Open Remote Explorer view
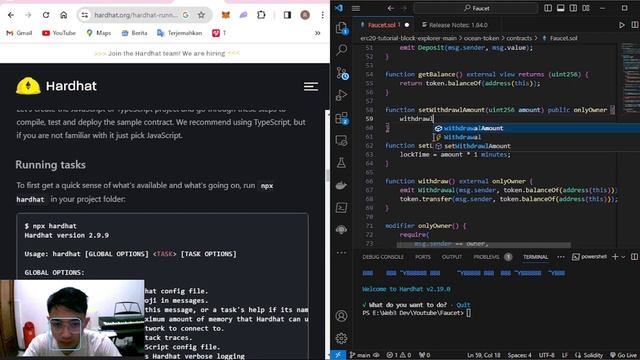Image resolution: width=640 pixels, height=360 pixels. point(341,141)
